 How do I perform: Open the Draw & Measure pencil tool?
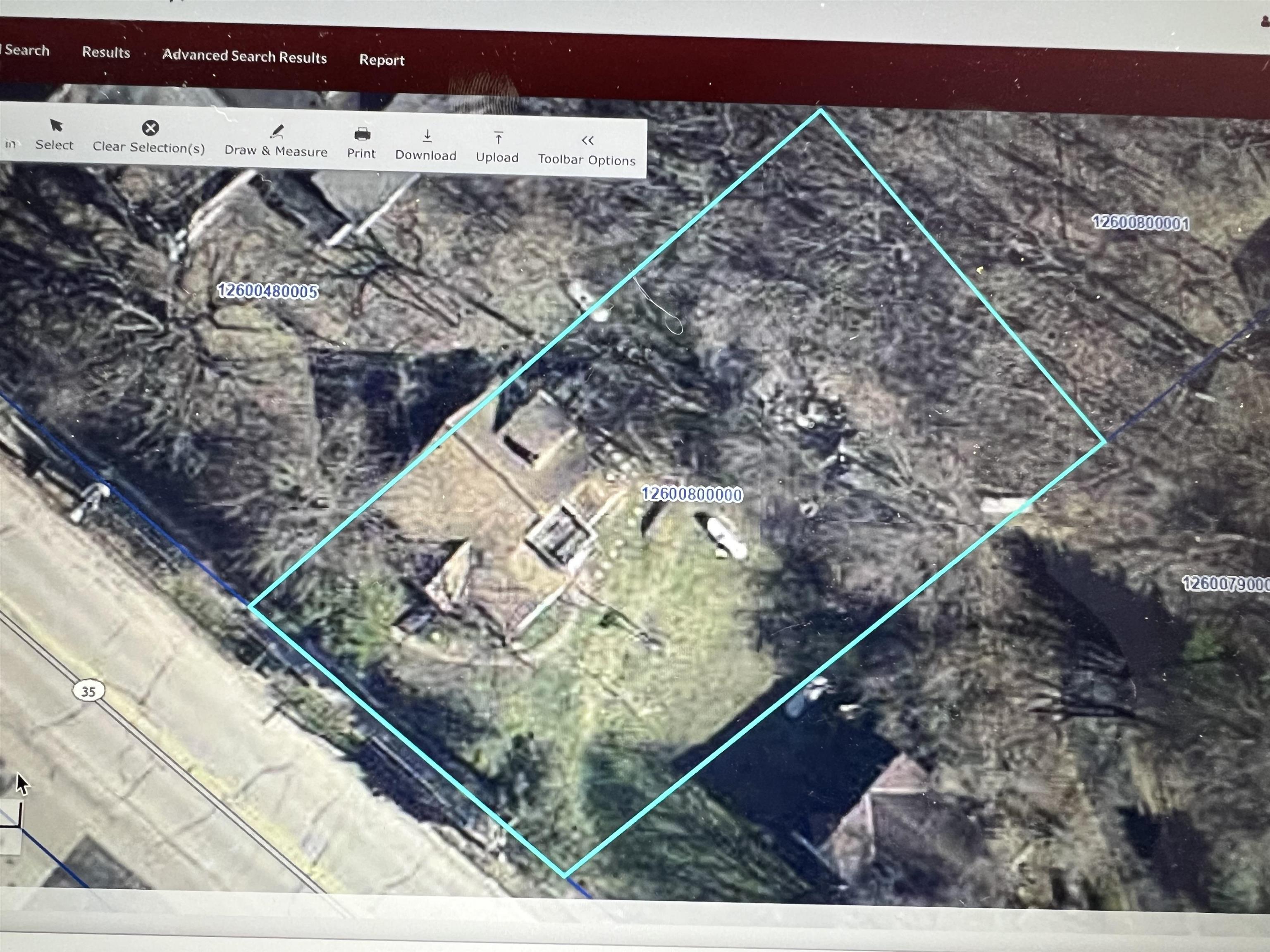click(x=277, y=132)
